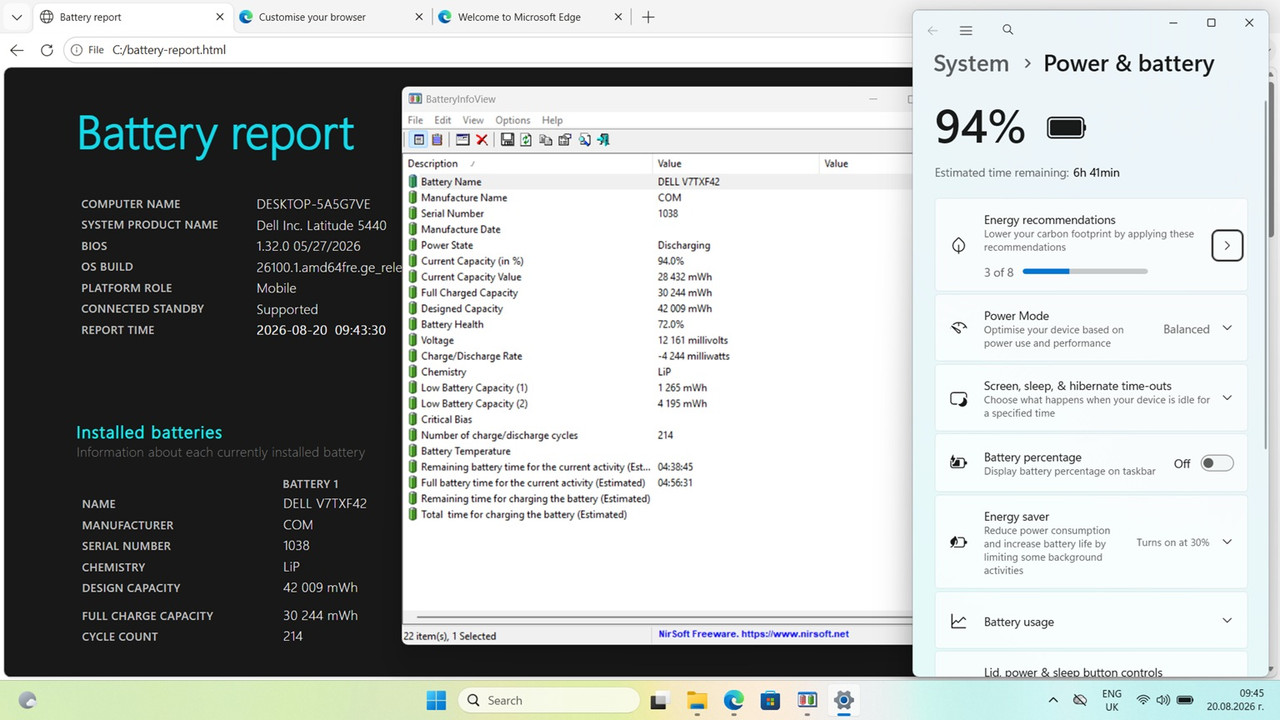Viewport: 1280px width, 720px height.
Task: Expand the Energy saver section
Action: click(x=1227, y=542)
